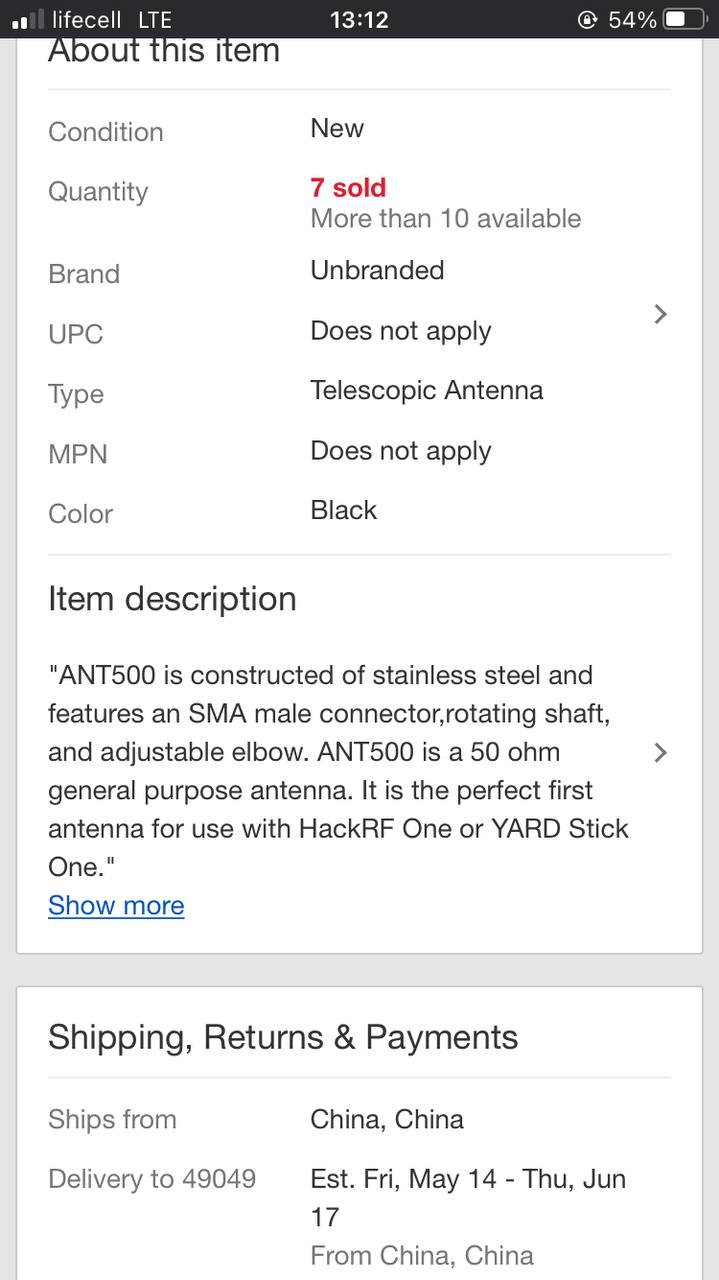This screenshot has width=719, height=1280.
Task: Tap the Ships from China, China value
Action: coord(387,1119)
